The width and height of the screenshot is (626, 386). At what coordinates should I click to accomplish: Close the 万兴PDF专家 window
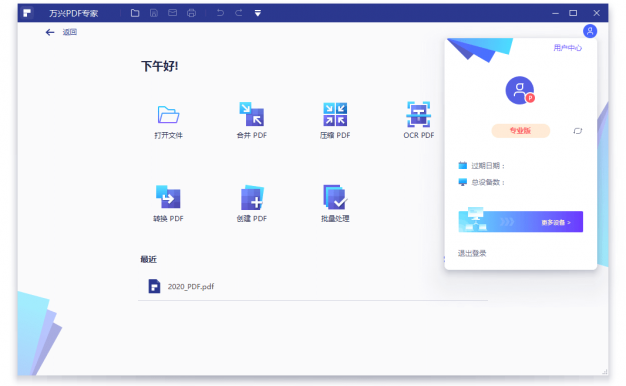pyautogui.click(x=596, y=13)
